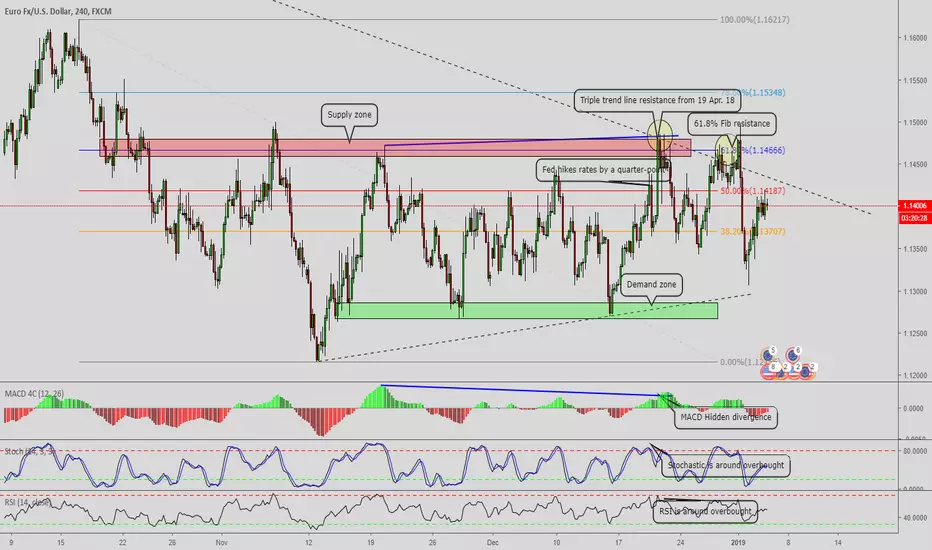Click the 1.12500 price axis label

(x=915, y=333)
